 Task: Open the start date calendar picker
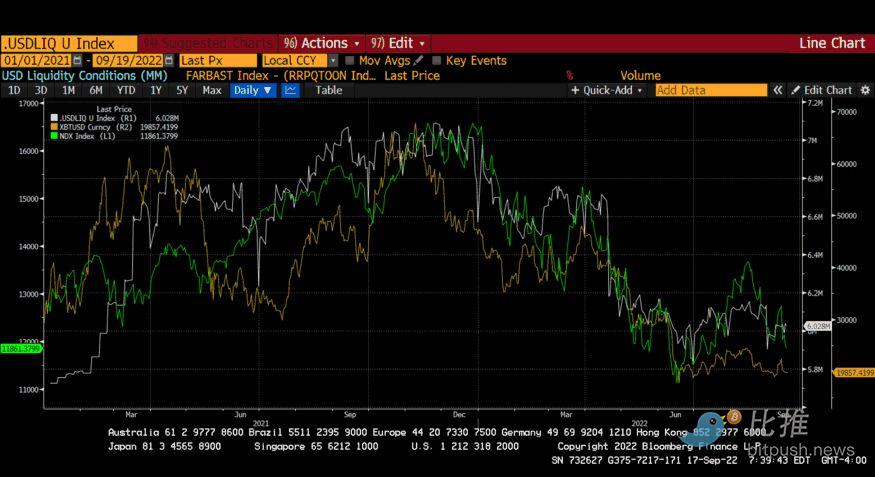(77, 61)
